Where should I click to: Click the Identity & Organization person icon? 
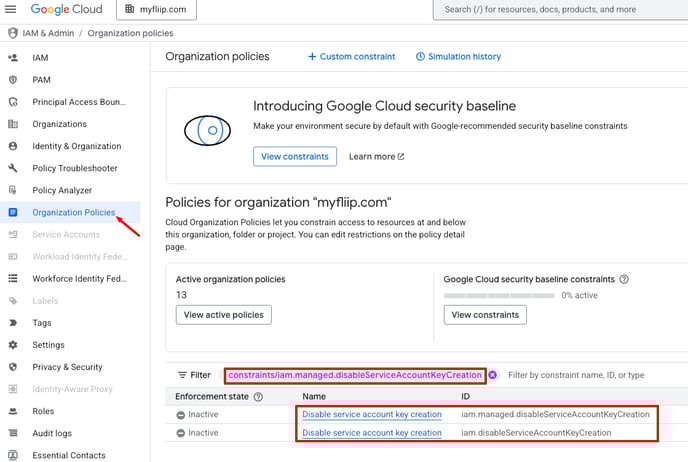[13, 146]
